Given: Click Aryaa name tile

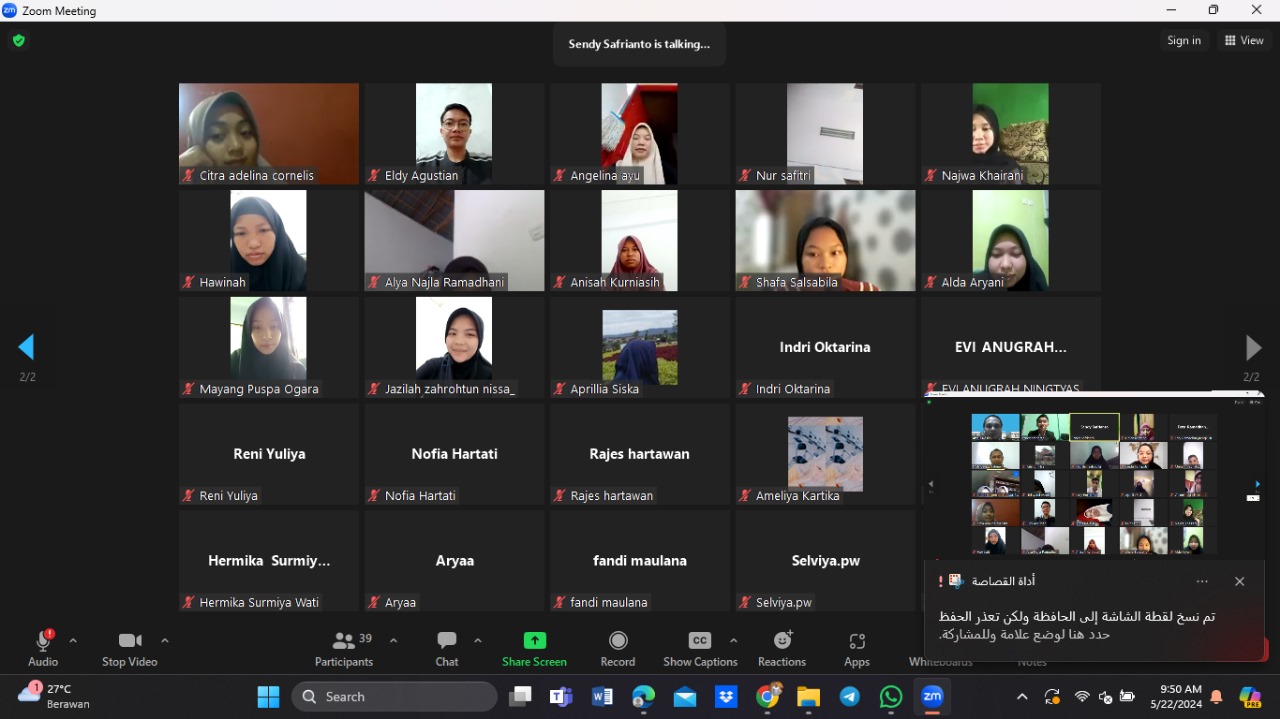Looking at the screenshot, I should (x=454, y=561).
